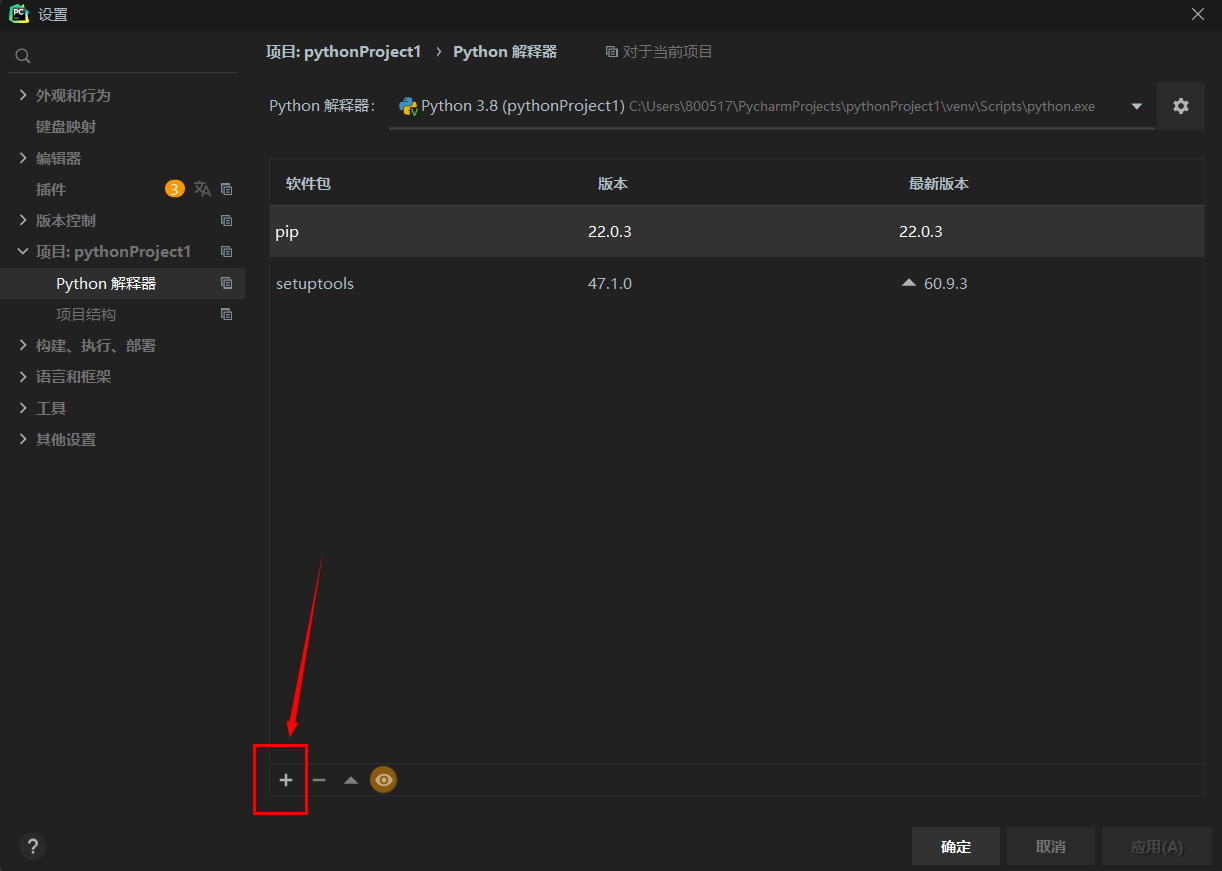Viewport: 1222px width, 871px height.
Task: Click the 应用(A) button
Action: pyautogui.click(x=1157, y=846)
